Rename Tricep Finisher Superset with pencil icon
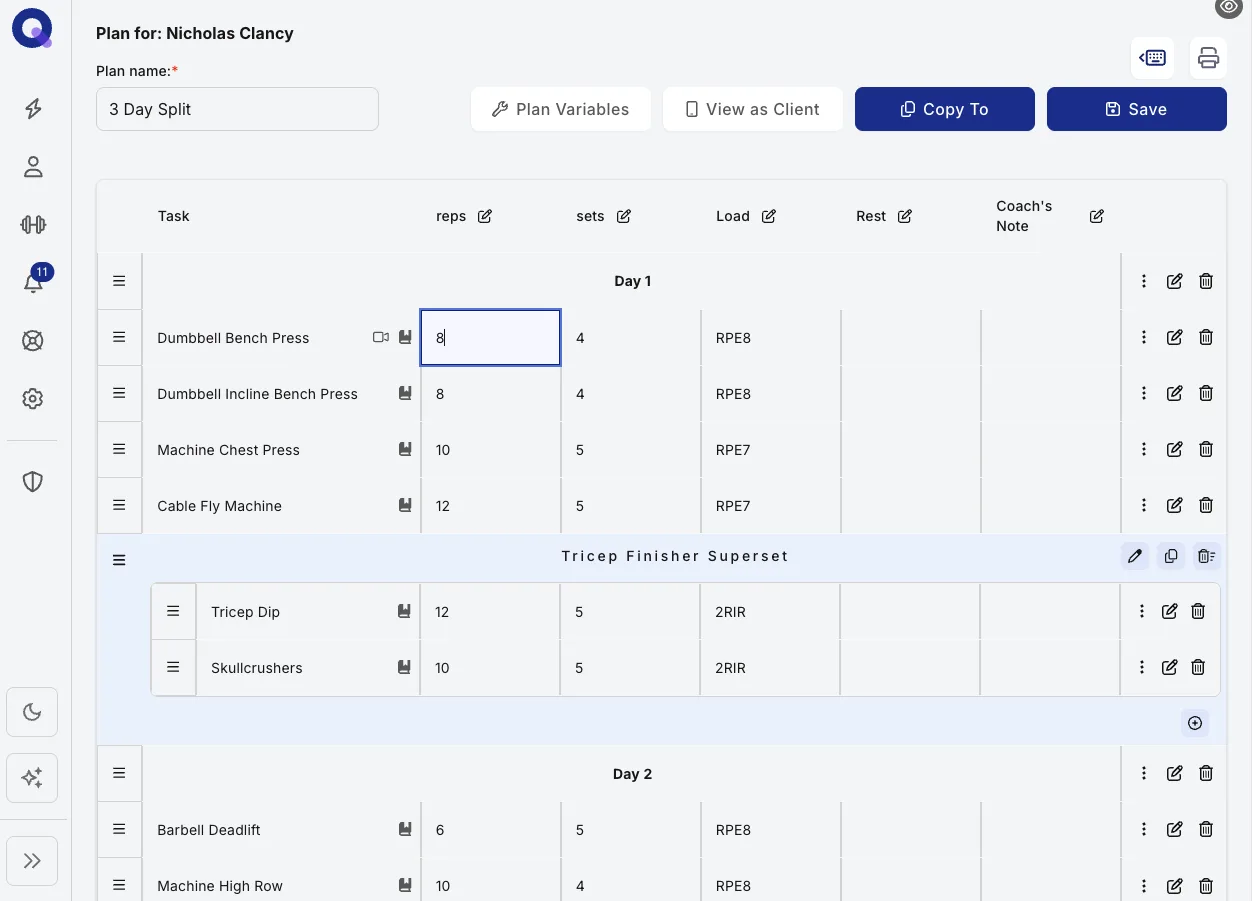 point(1135,556)
